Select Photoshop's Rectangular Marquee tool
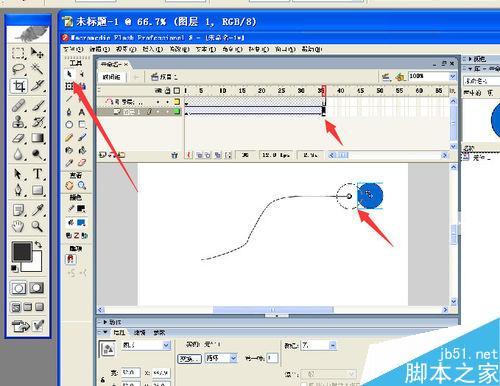Image resolution: width=500 pixels, height=386 pixels. pos(18,53)
